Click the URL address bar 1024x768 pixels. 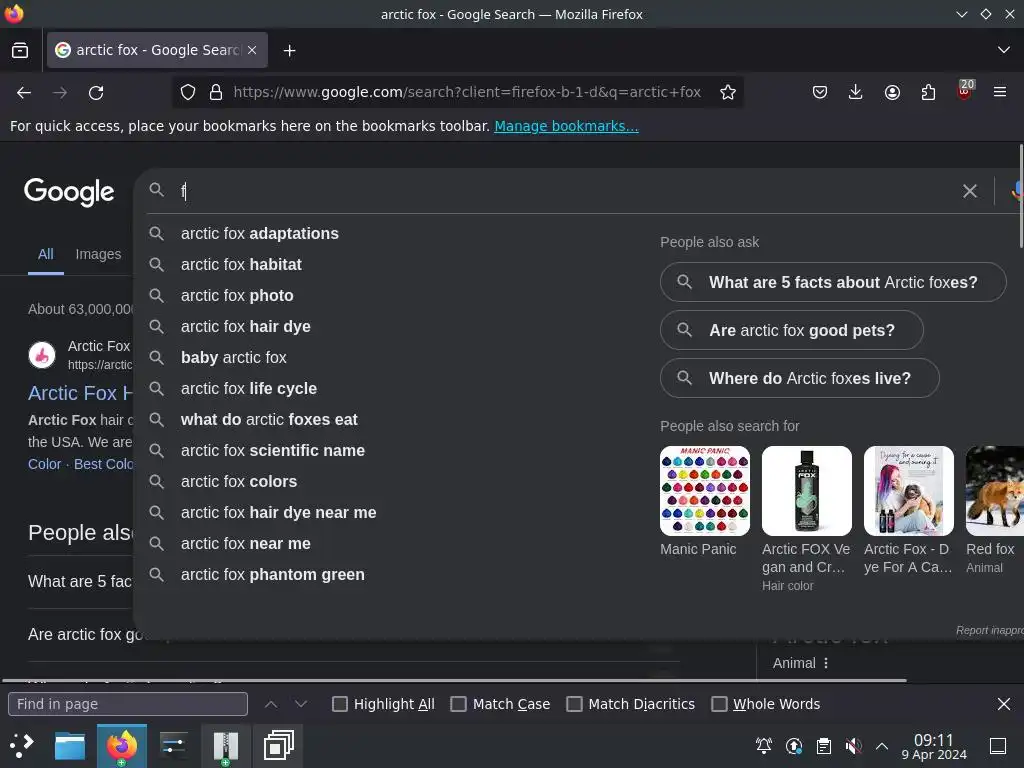[467, 93]
